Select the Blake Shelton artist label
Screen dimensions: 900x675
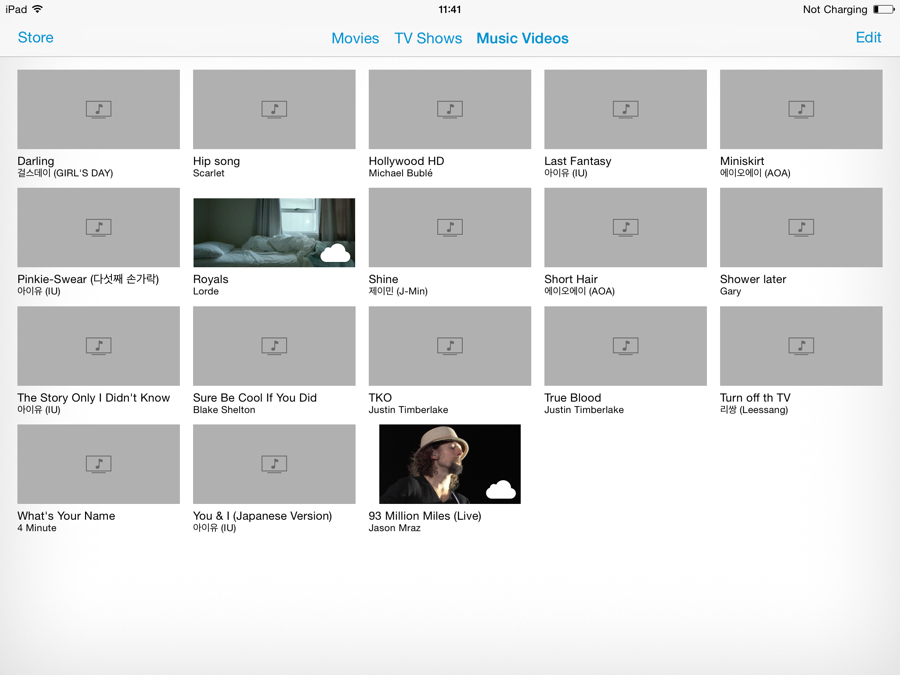(224, 410)
